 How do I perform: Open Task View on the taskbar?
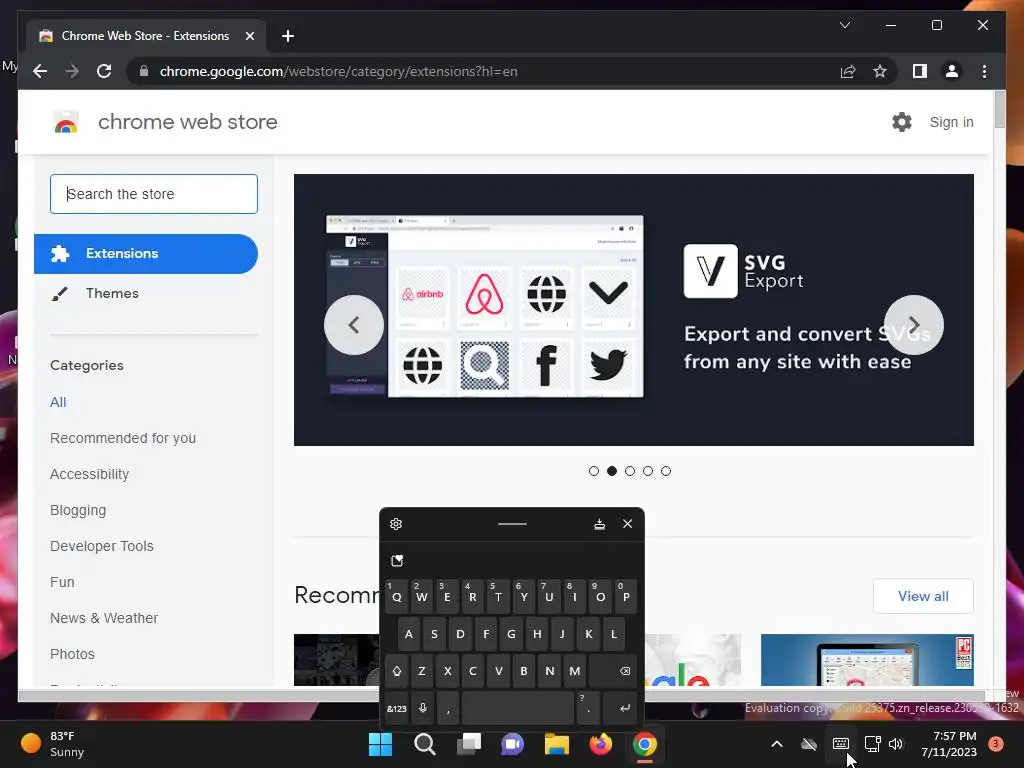pyautogui.click(x=468, y=744)
